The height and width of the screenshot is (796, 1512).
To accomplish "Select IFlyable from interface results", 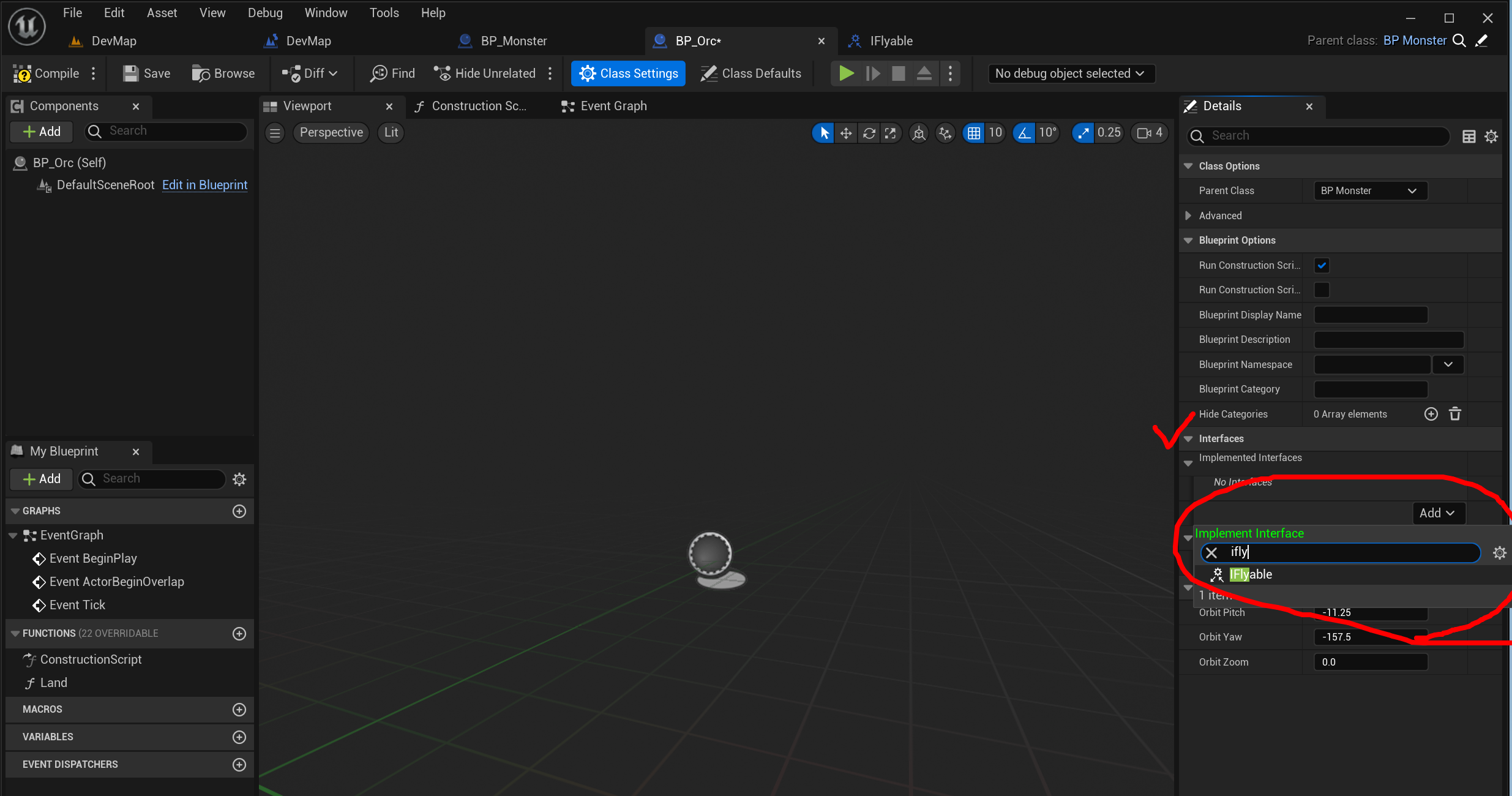I will point(1251,574).
